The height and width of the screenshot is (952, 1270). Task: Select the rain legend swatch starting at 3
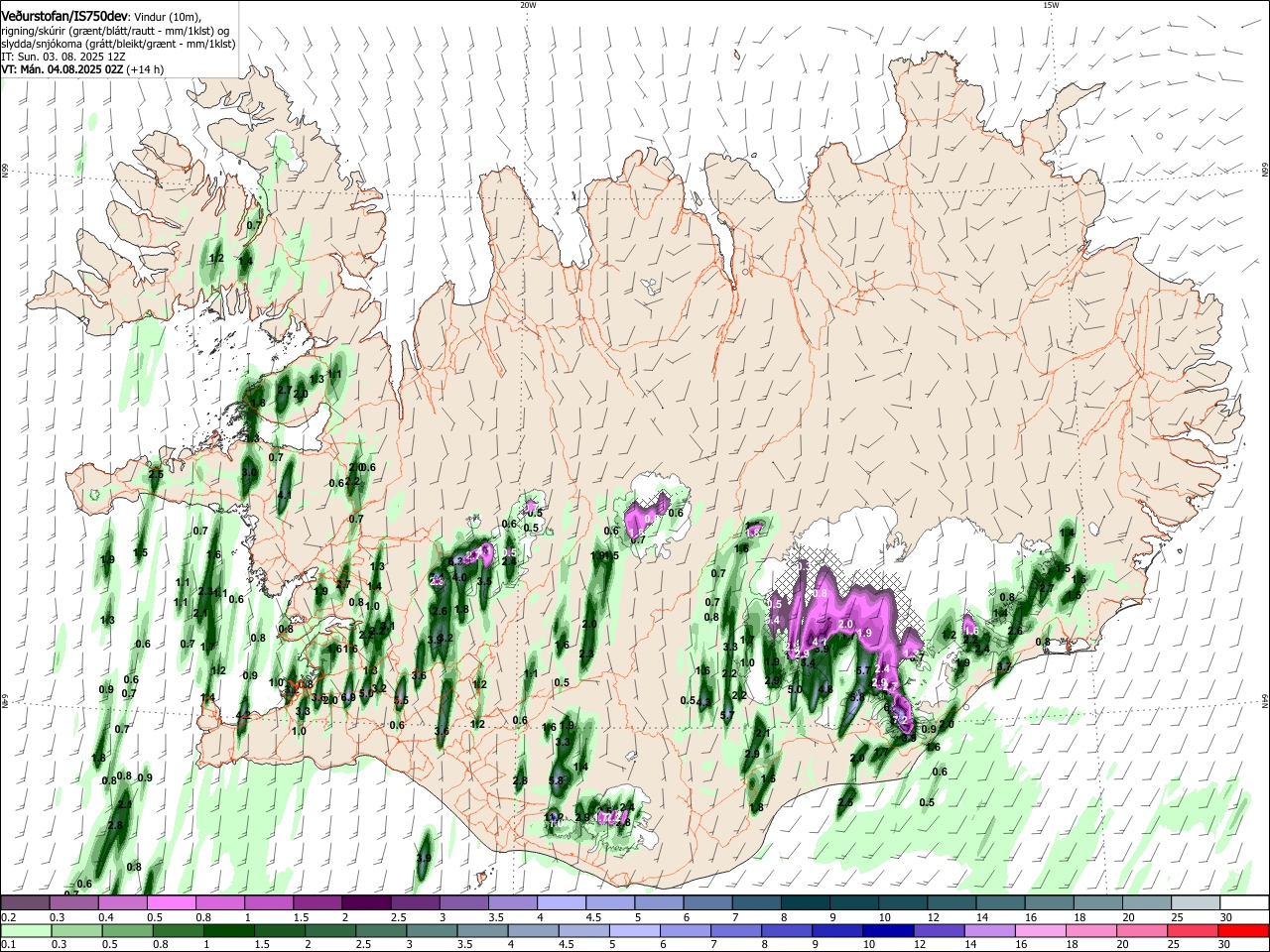click(x=433, y=930)
